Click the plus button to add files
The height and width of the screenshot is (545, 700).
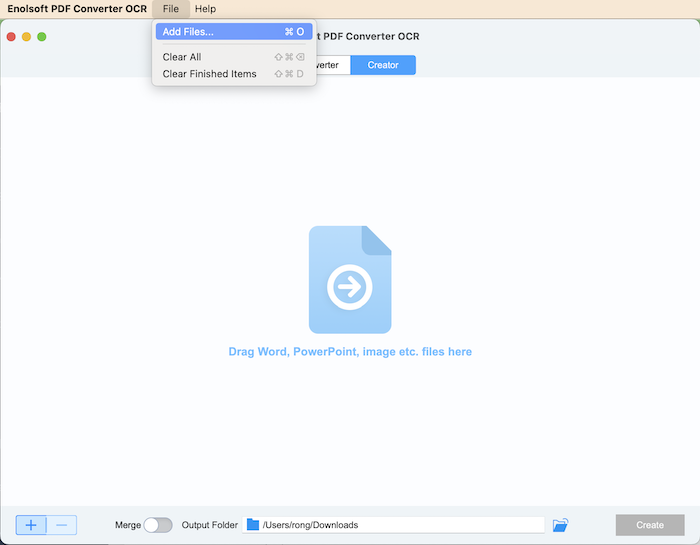tap(31, 525)
